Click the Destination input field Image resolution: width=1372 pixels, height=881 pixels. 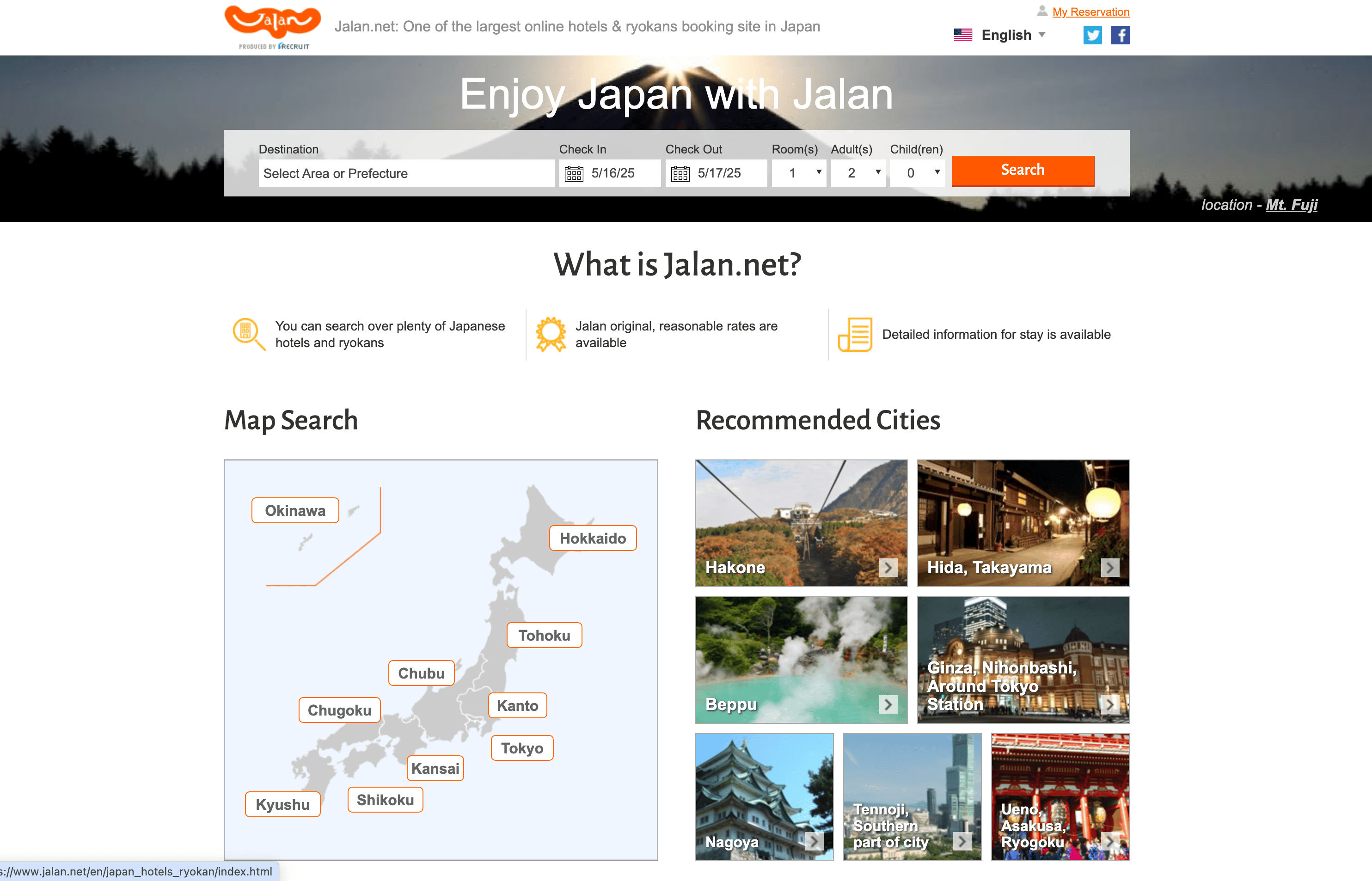click(406, 173)
